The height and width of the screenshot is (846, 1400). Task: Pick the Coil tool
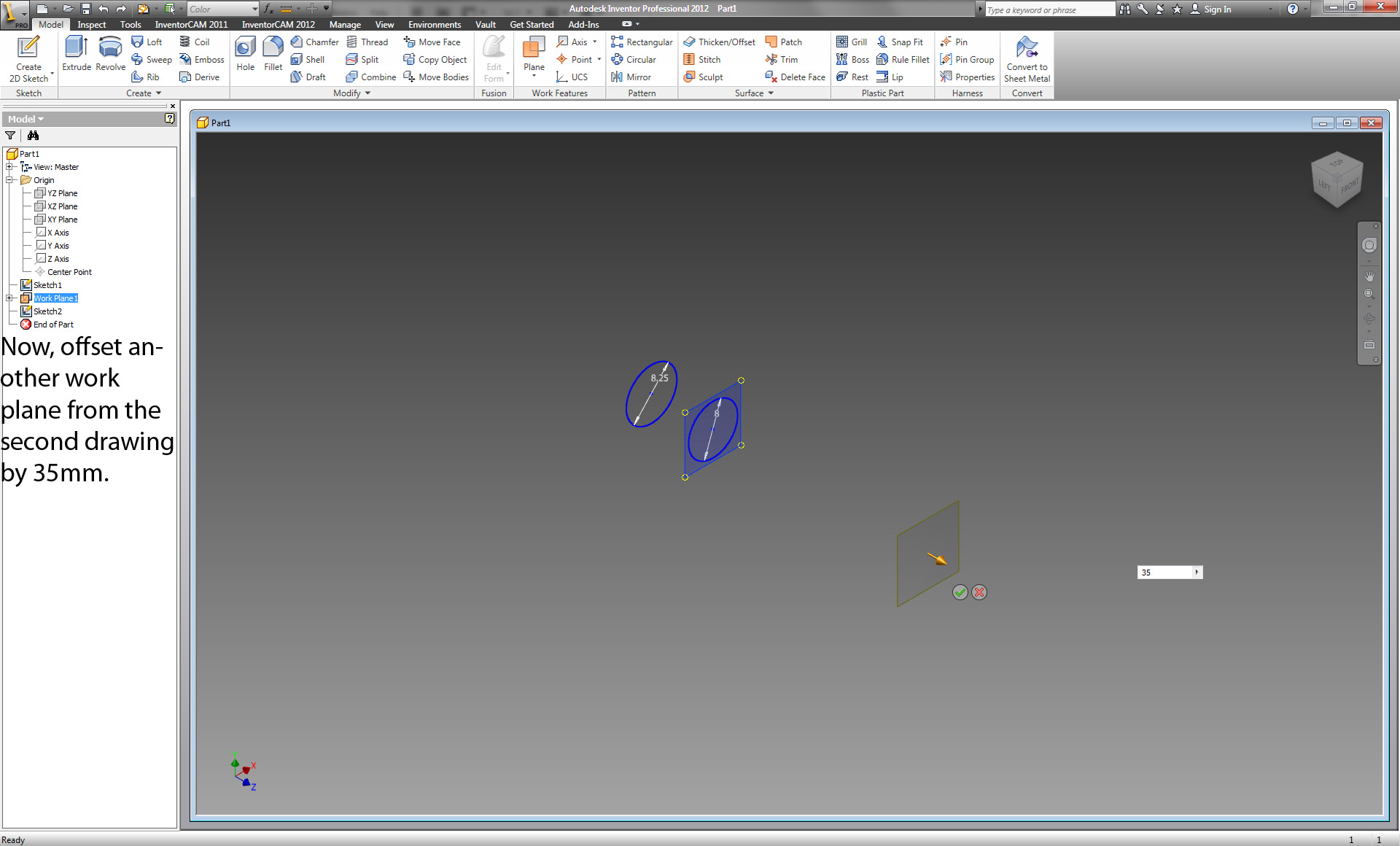pyautogui.click(x=195, y=42)
